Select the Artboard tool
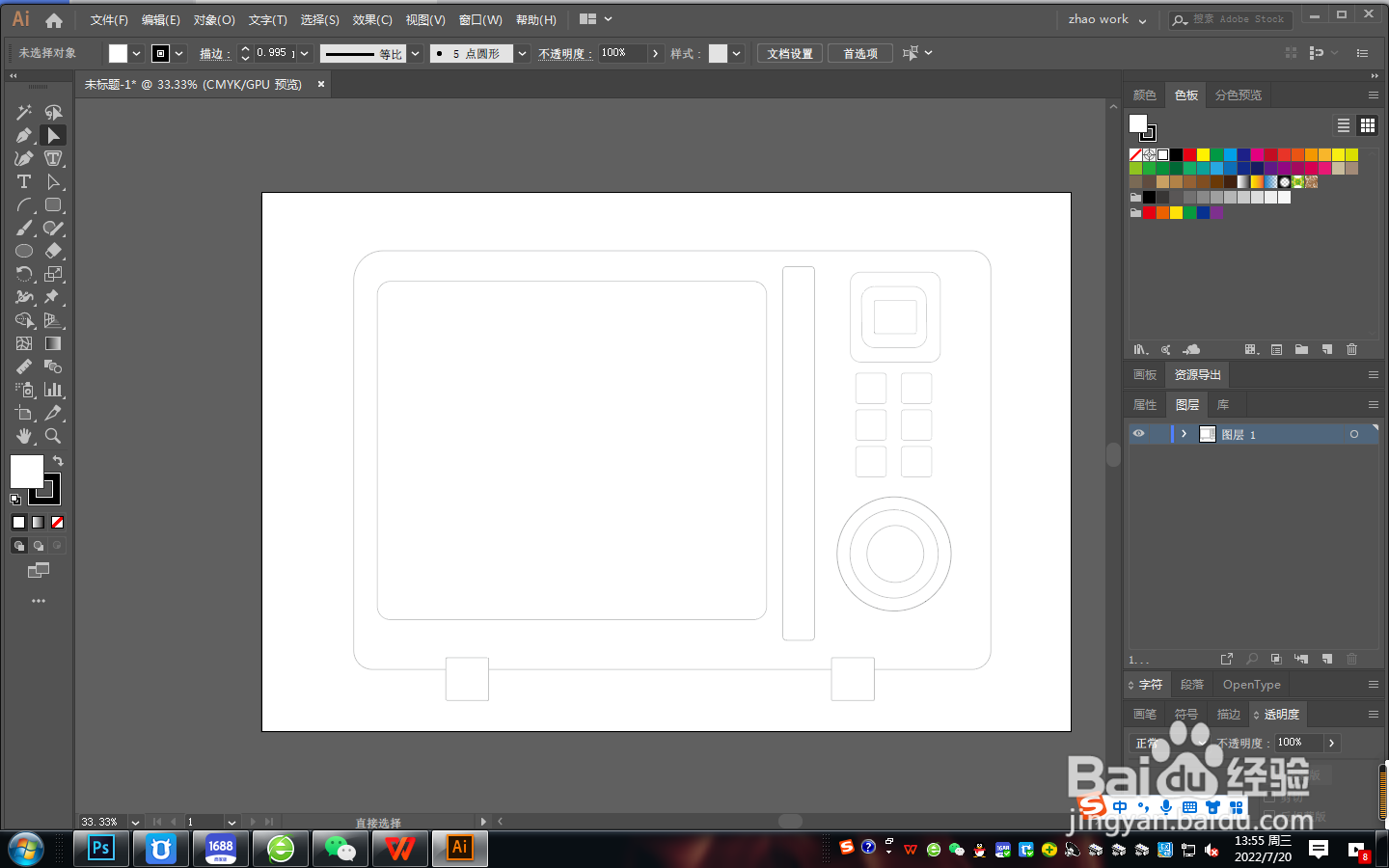Image resolution: width=1389 pixels, height=868 pixels. click(24, 414)
